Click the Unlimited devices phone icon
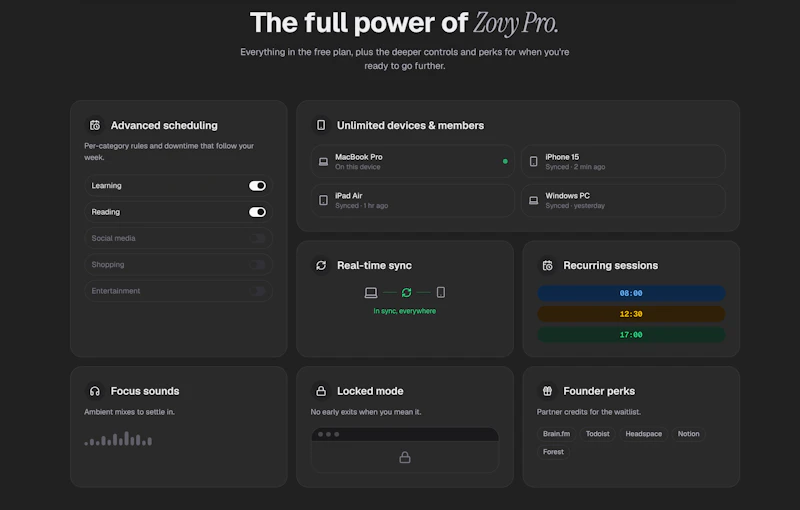 point(321,125)
